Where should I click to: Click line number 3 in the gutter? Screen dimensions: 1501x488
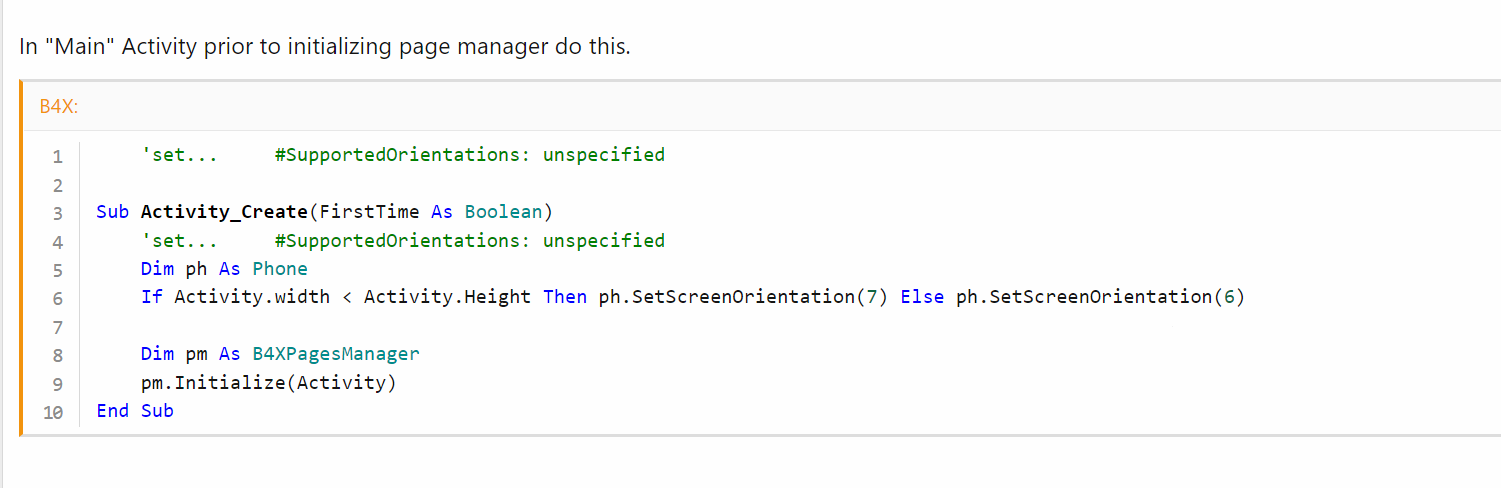coord(57,213)
